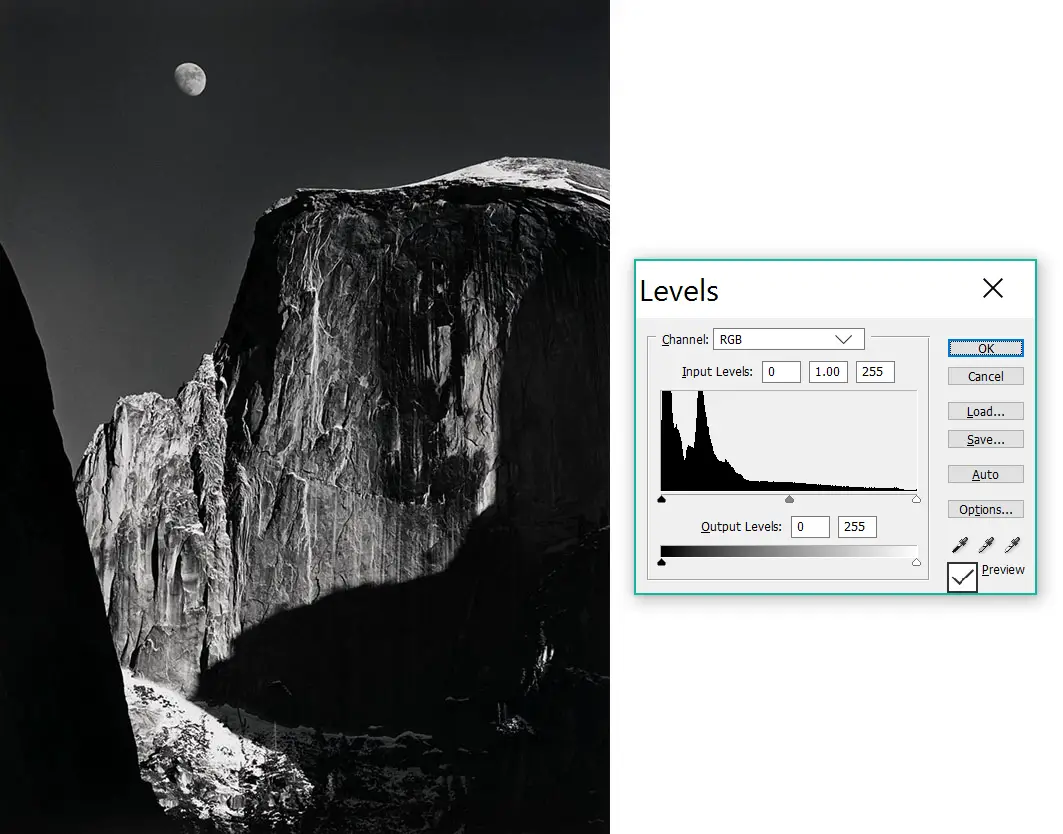Viewport: 1063px width, 834px height.
Task: Click the moon in the photo
Action: [190, 79]
